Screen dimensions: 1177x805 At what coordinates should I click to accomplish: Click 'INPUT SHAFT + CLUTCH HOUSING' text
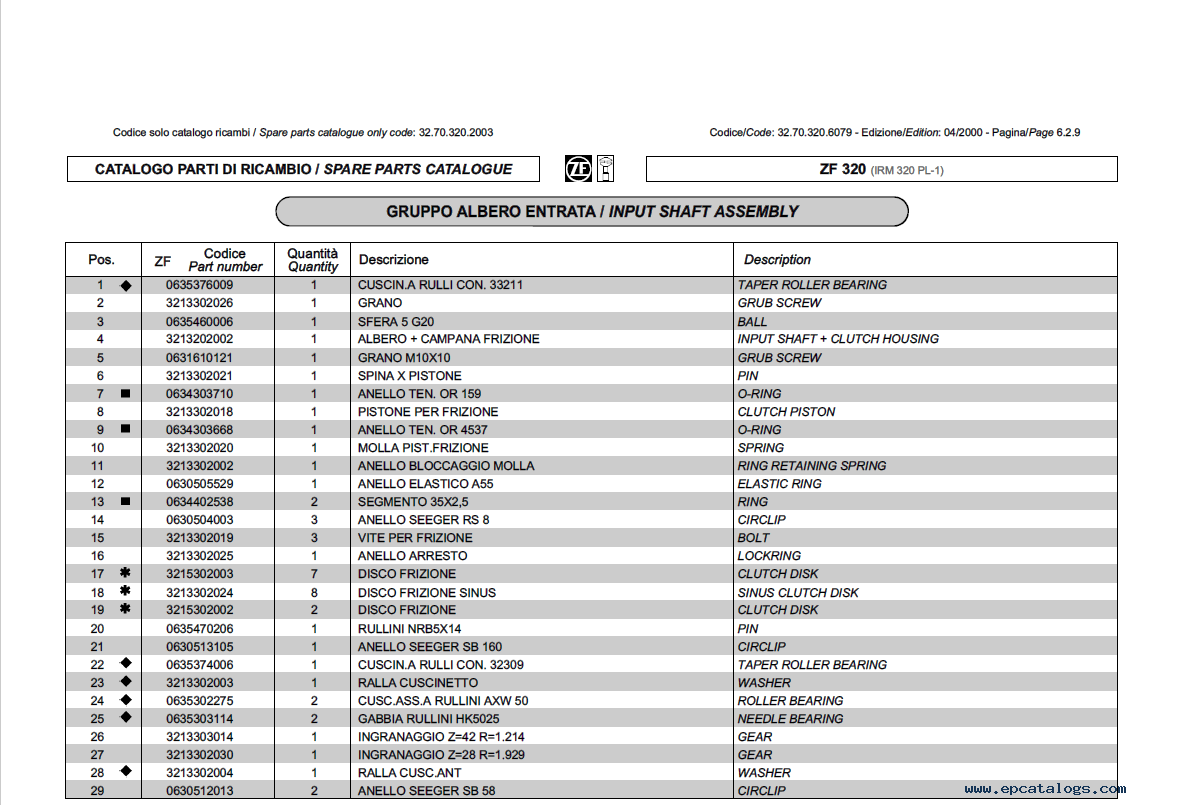[838, 339]
